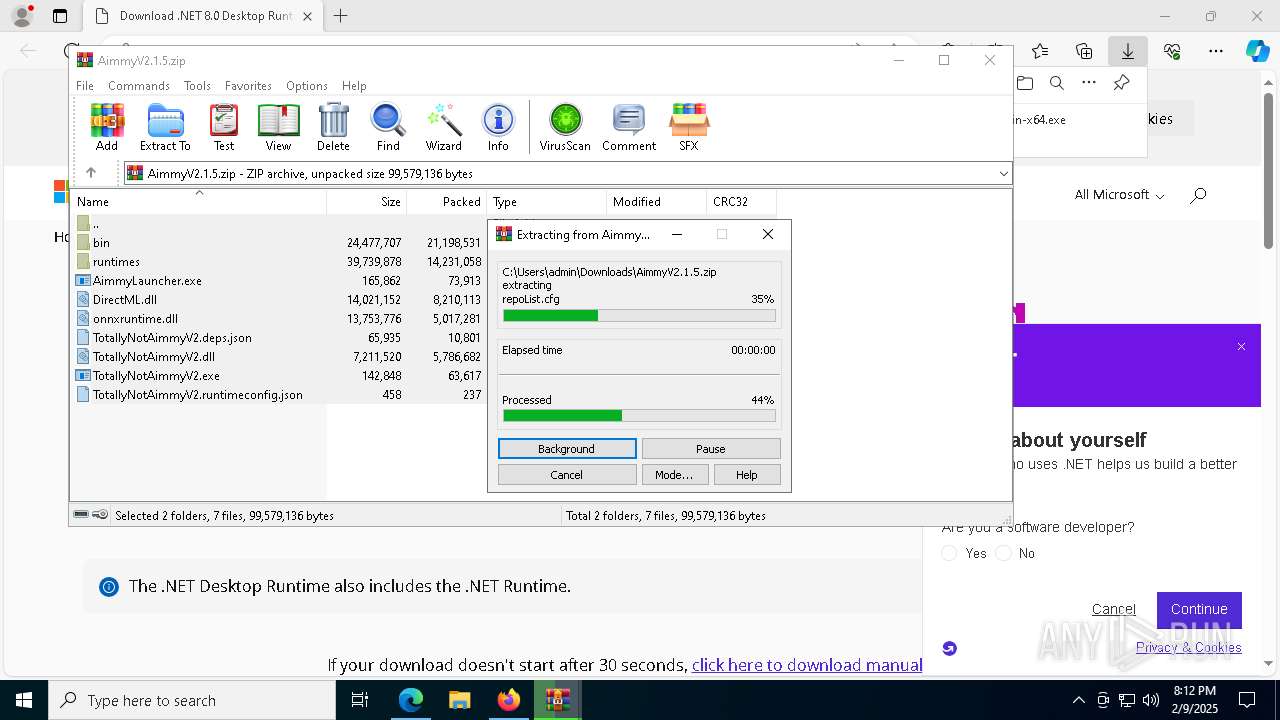
Task: Click the Extract To toolbar icon
Action: pos(165,127)
